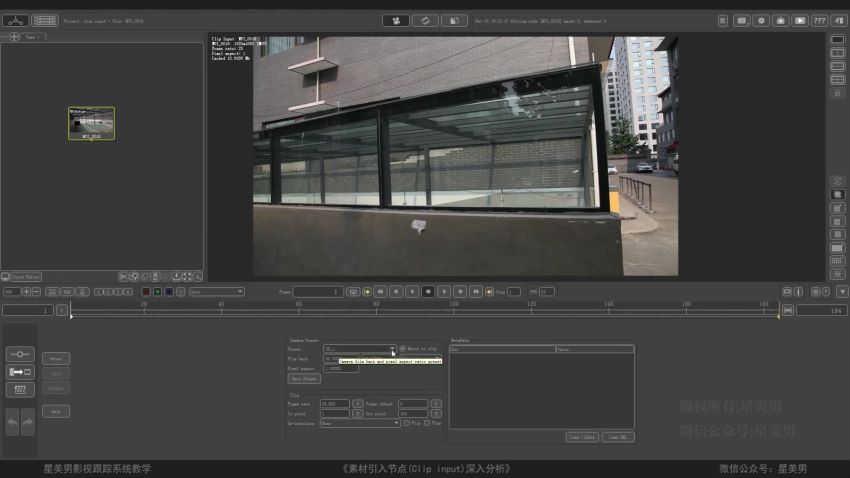Click the redo arrow button
The height and width of the screenshot is (478, 850).
28,422
